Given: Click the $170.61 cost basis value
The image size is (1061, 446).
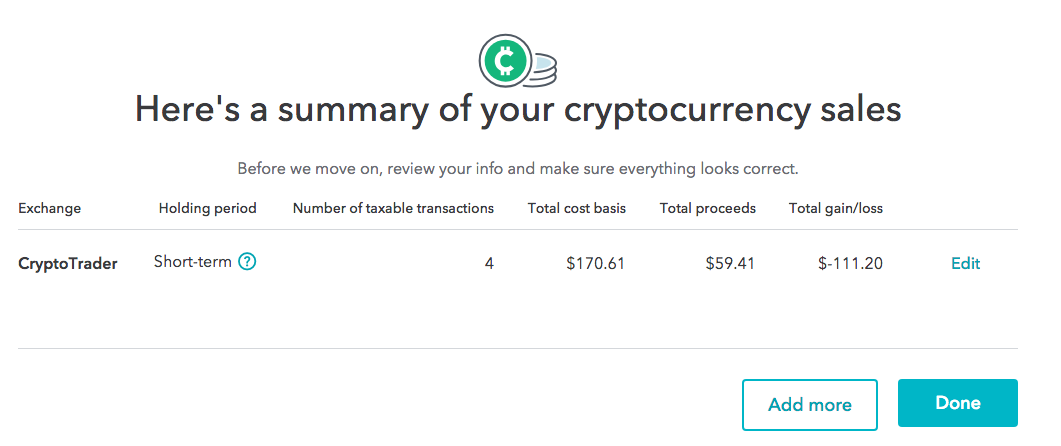Looking at the screenshot, I should tap(595, 264).
